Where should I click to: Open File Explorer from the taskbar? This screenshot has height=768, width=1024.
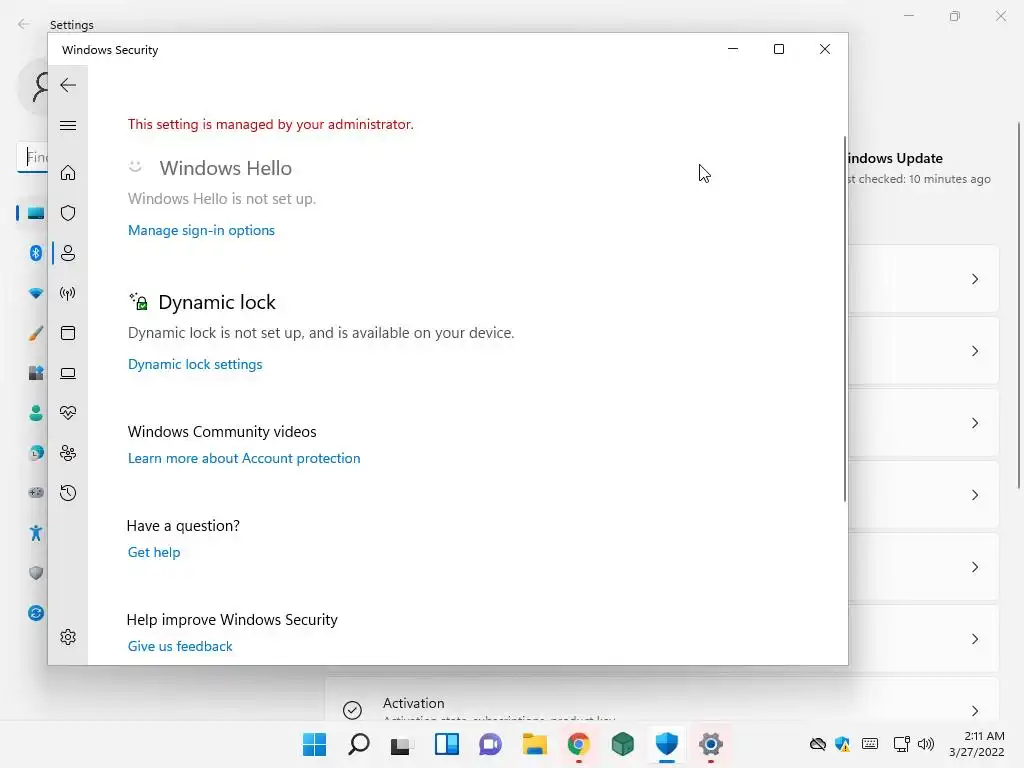[x=534, y=744]
